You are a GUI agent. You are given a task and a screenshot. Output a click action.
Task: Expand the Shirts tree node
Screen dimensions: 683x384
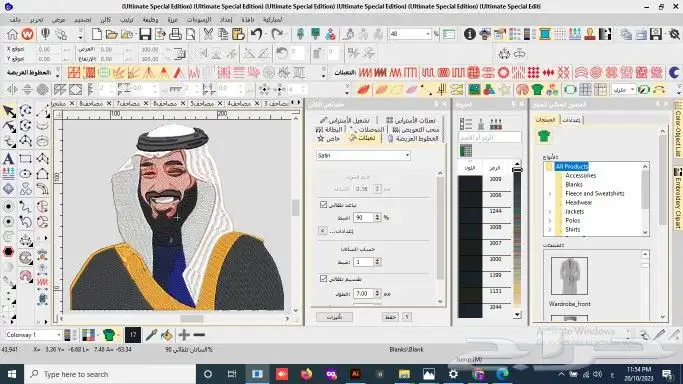tap(550, 229)
